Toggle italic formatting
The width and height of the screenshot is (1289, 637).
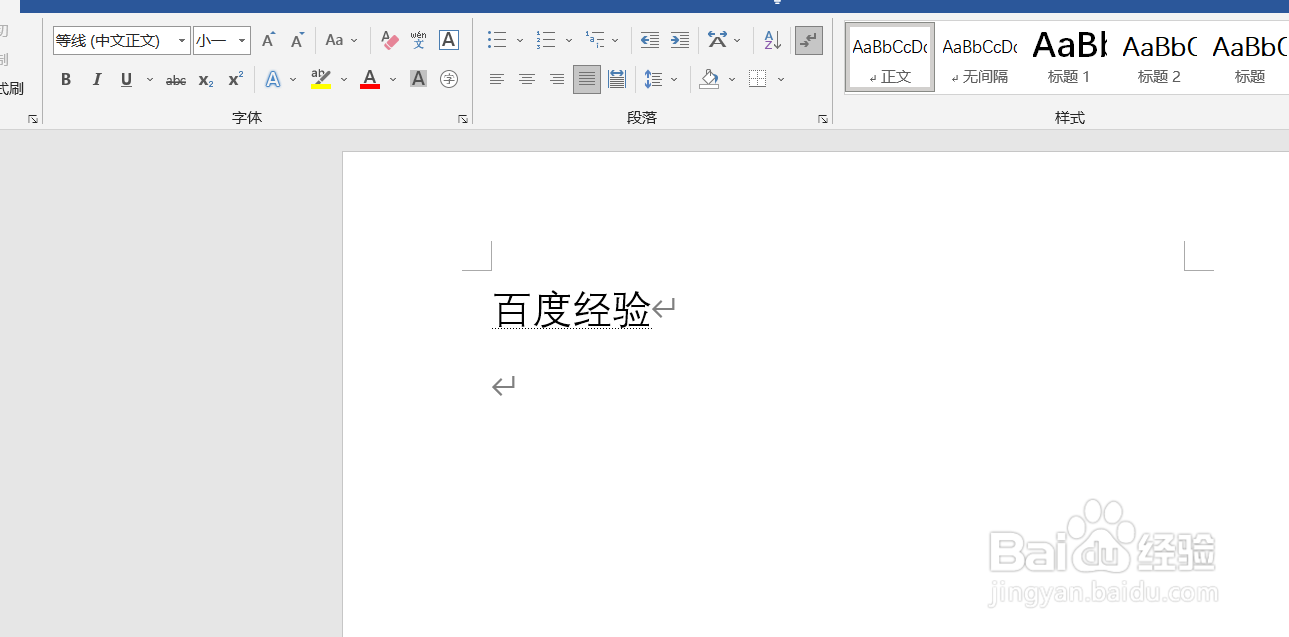(96, 79)
